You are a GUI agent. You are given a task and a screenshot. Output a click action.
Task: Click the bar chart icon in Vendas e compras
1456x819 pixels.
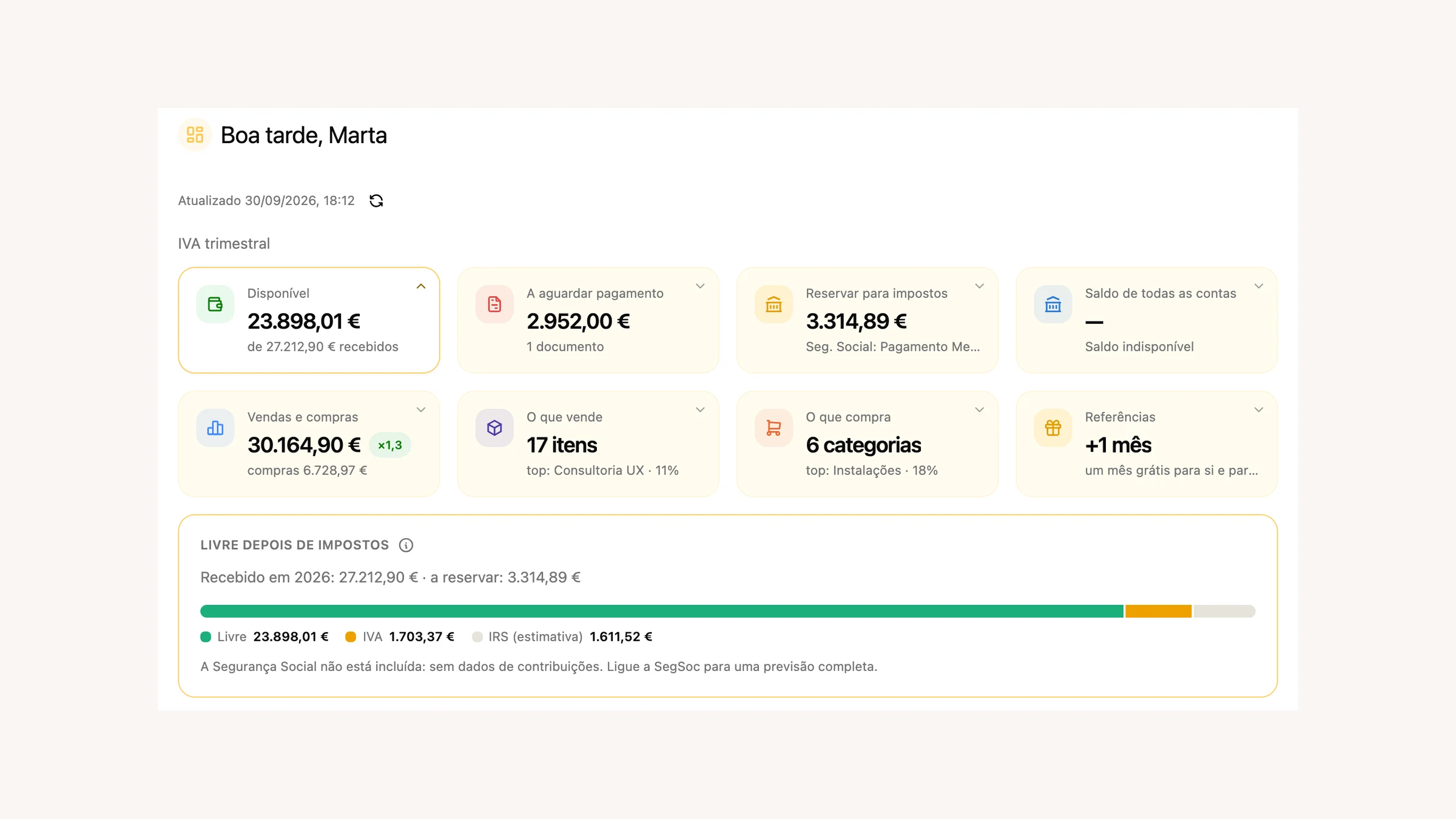coord(215,428)
